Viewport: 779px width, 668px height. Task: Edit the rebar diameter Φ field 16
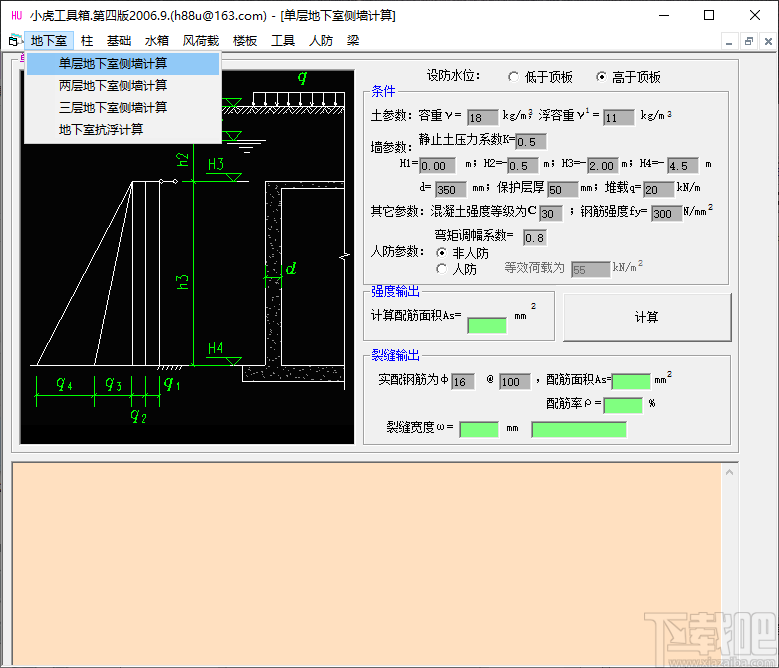pyautogui.click(x=463, y=381)
